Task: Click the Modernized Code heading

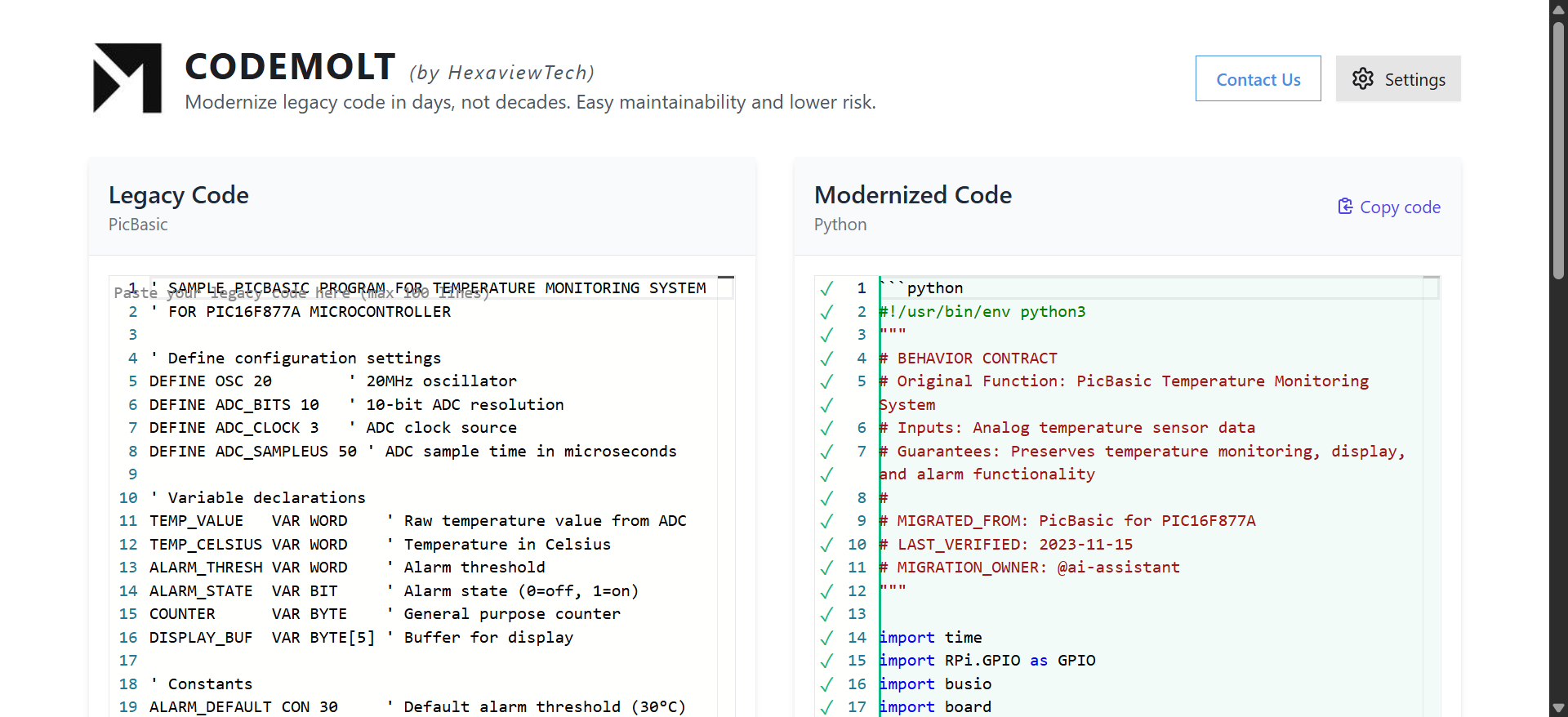Action: pos(912,195)
